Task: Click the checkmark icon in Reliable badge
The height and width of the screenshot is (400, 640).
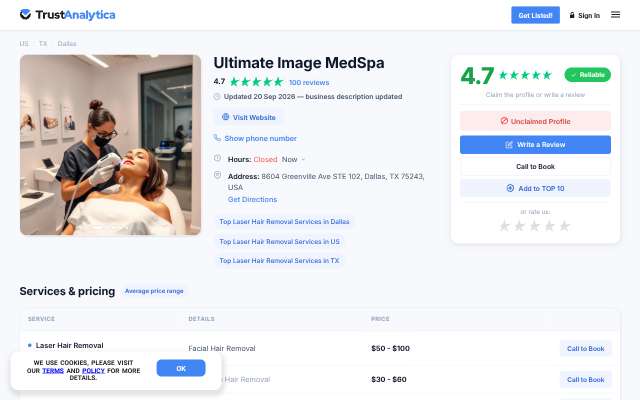Action: point(573,75)
